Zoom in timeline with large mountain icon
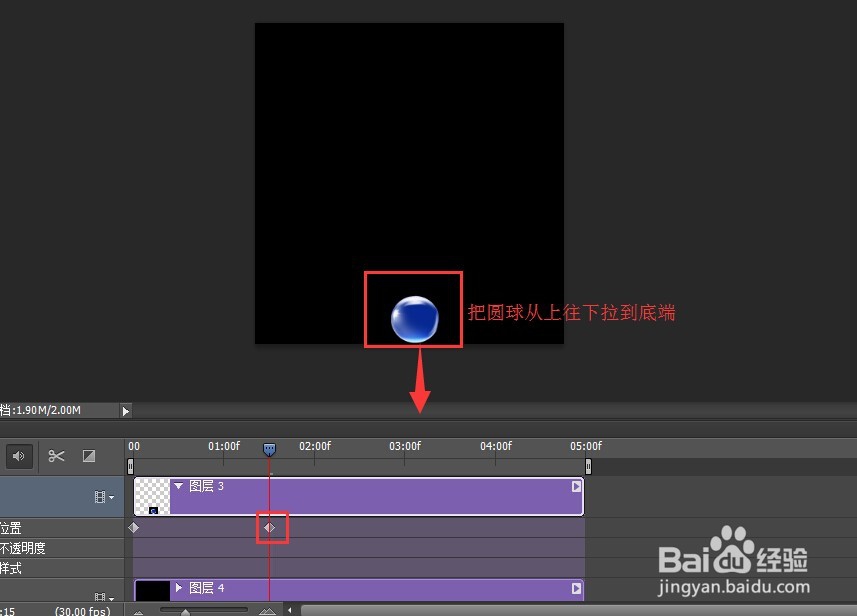857x616 pixels. [x=267, y=609]
